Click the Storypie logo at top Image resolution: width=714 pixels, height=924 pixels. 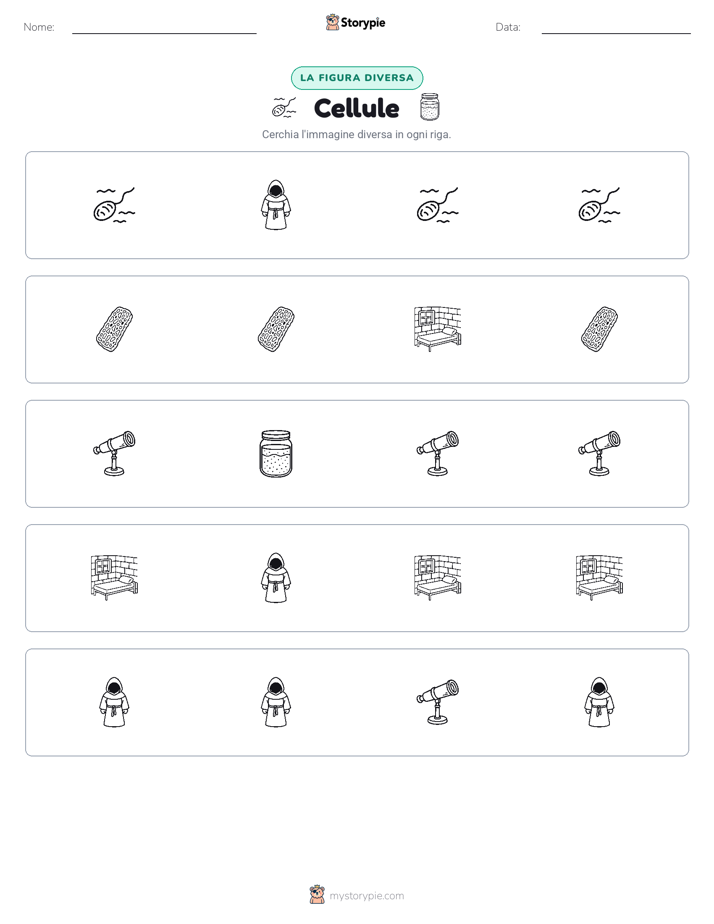(x=355, y=22)
